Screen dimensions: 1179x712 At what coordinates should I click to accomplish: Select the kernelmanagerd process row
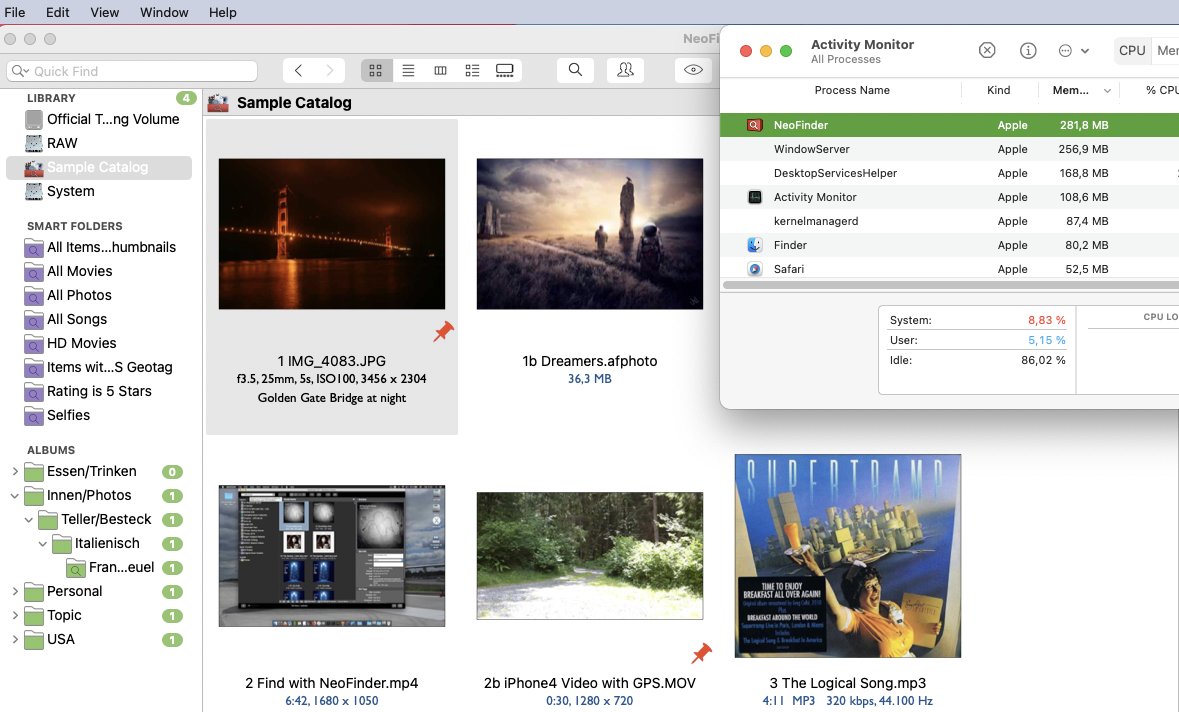949,221
